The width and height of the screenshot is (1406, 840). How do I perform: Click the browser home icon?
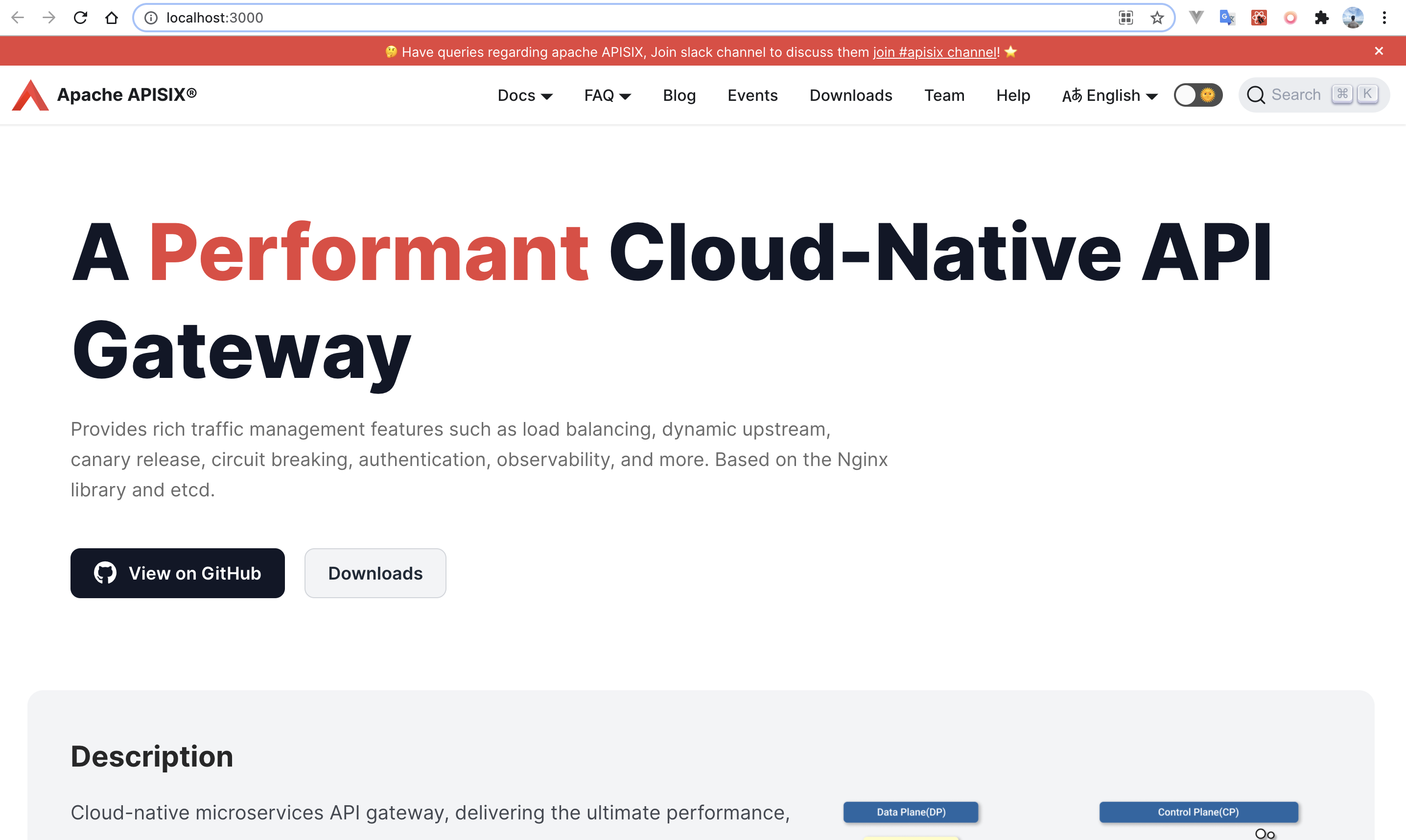[x=112, y=18]
